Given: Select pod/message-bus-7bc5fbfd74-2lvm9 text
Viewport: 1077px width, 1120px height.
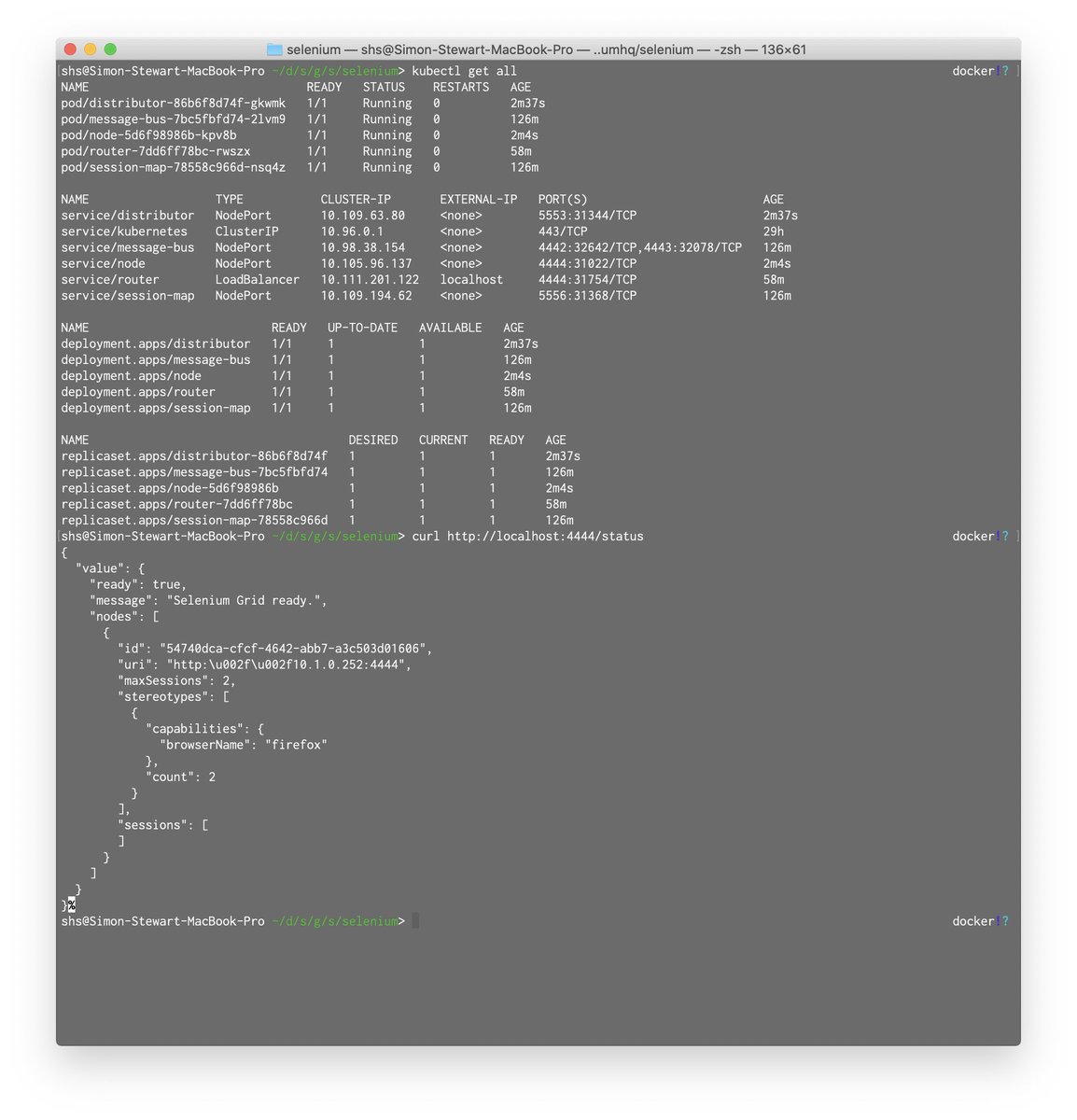Looking at the screenshot, I should pyautogui.click(x=174, y=119).
